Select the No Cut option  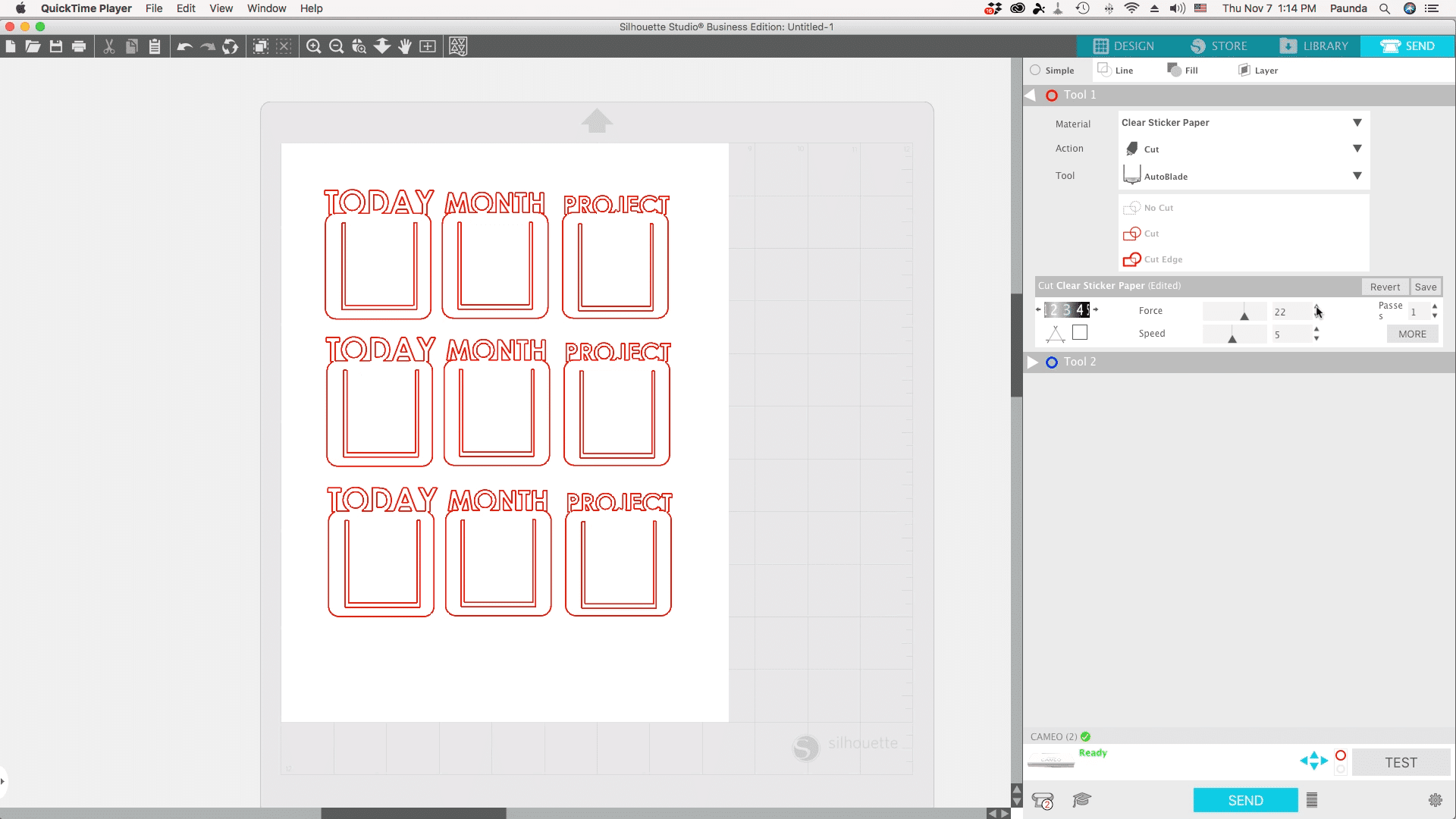[1158, 208]
